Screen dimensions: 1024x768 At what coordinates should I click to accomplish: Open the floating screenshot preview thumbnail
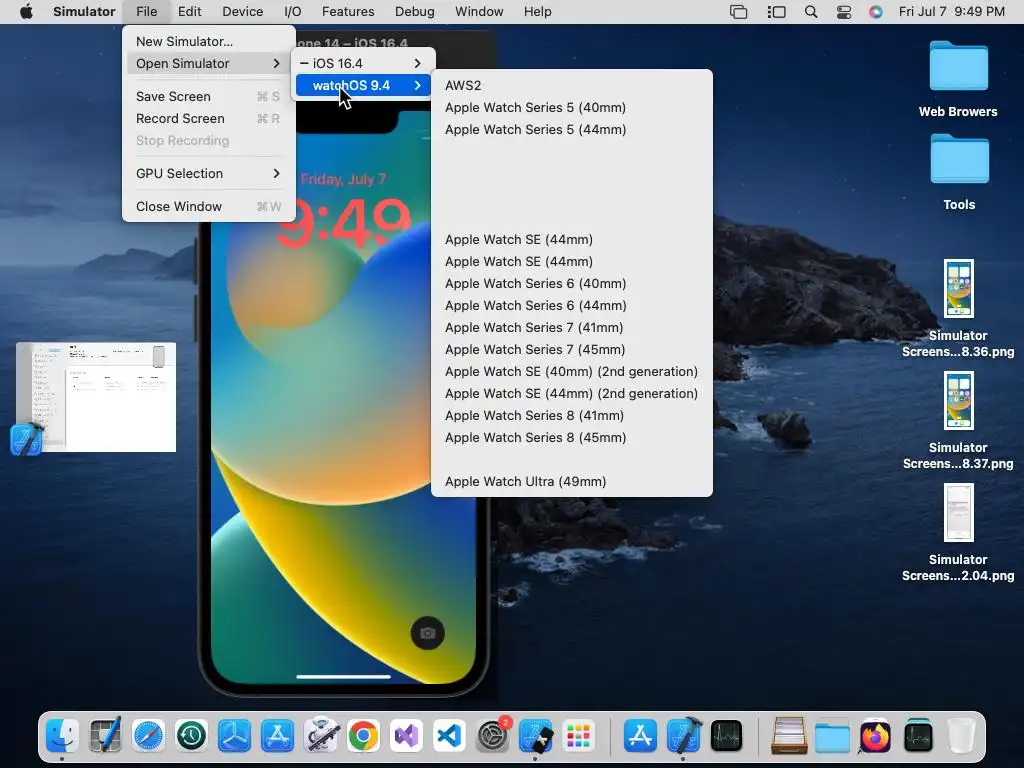coord(96,397)
